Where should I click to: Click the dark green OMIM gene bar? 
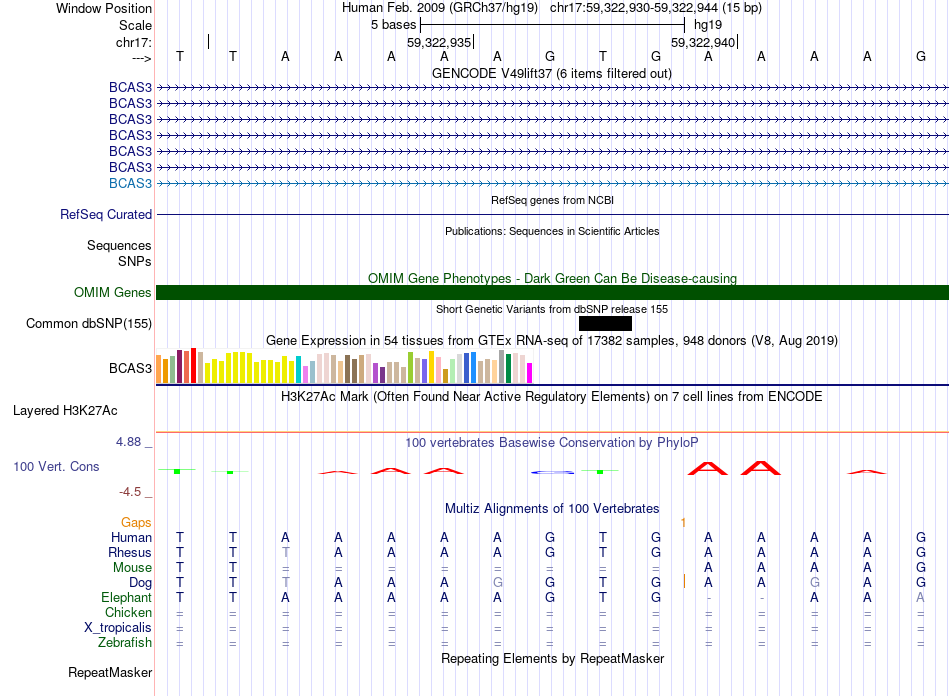pyautogui.click(x=552, y=293)
